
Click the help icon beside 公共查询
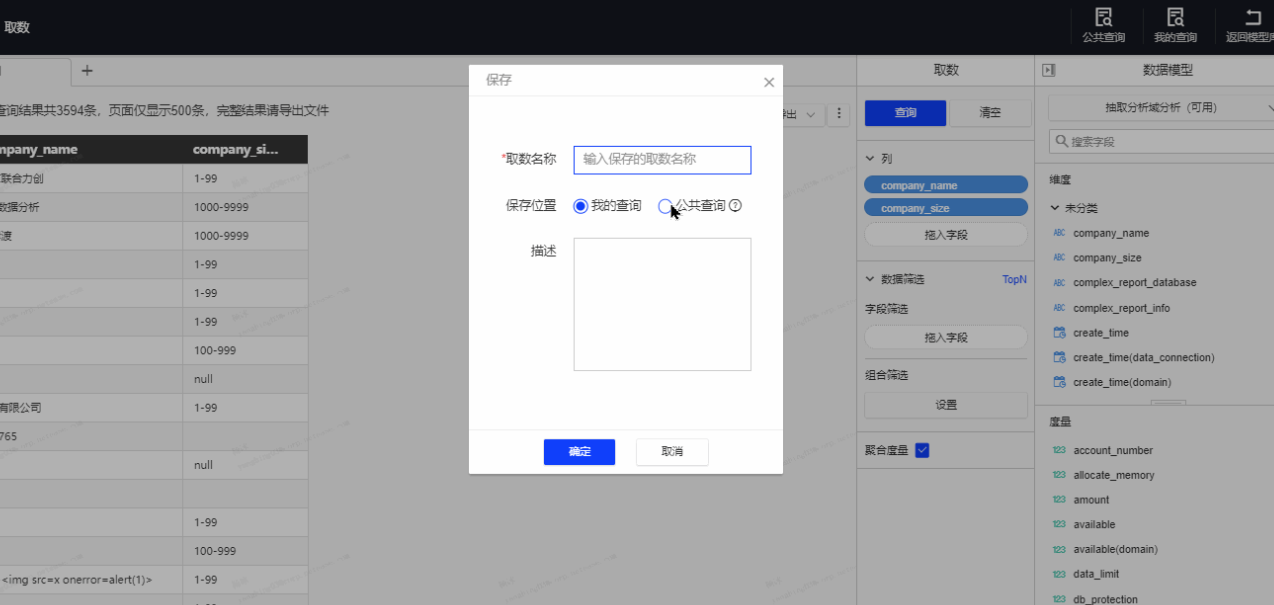coord(736,206)
